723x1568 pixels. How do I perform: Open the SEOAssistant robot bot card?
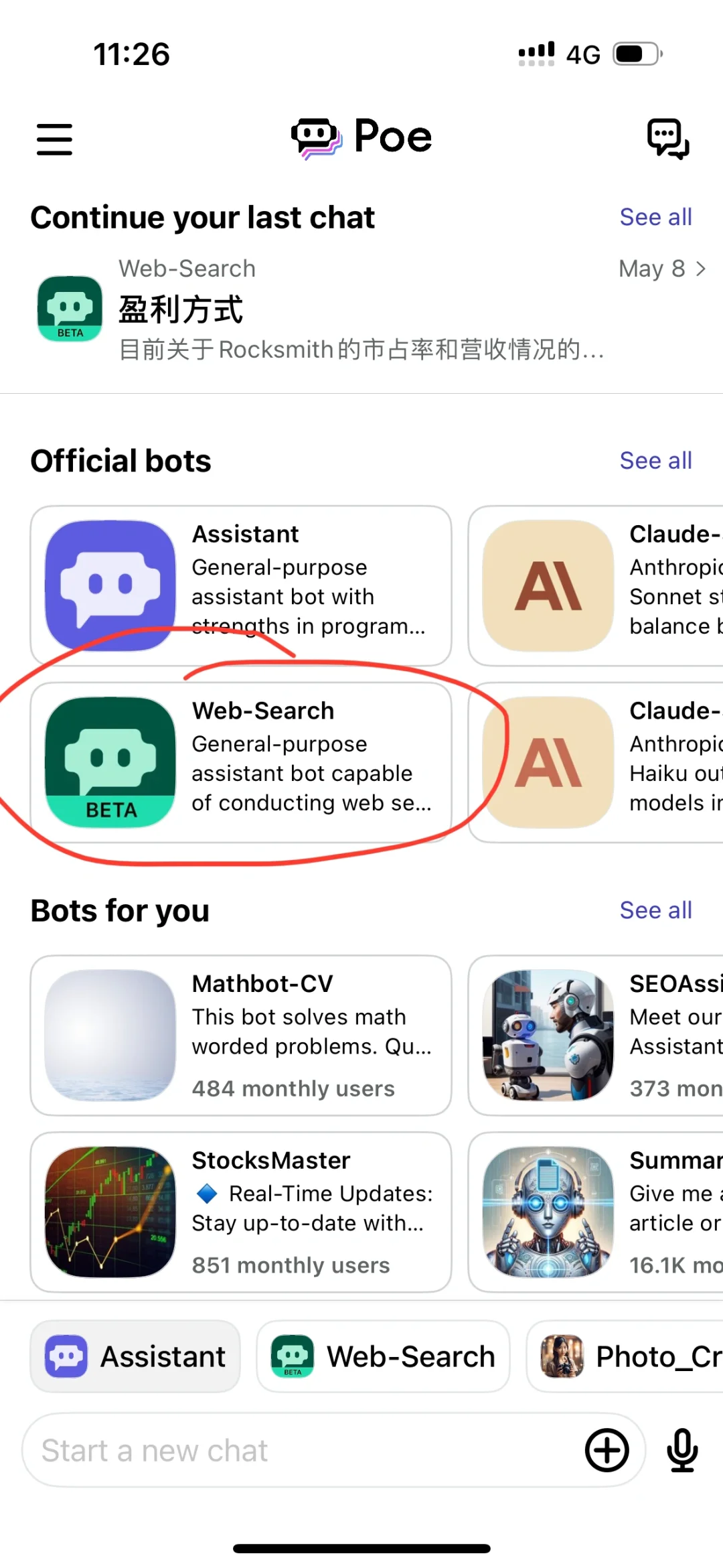pos(596,1035)
